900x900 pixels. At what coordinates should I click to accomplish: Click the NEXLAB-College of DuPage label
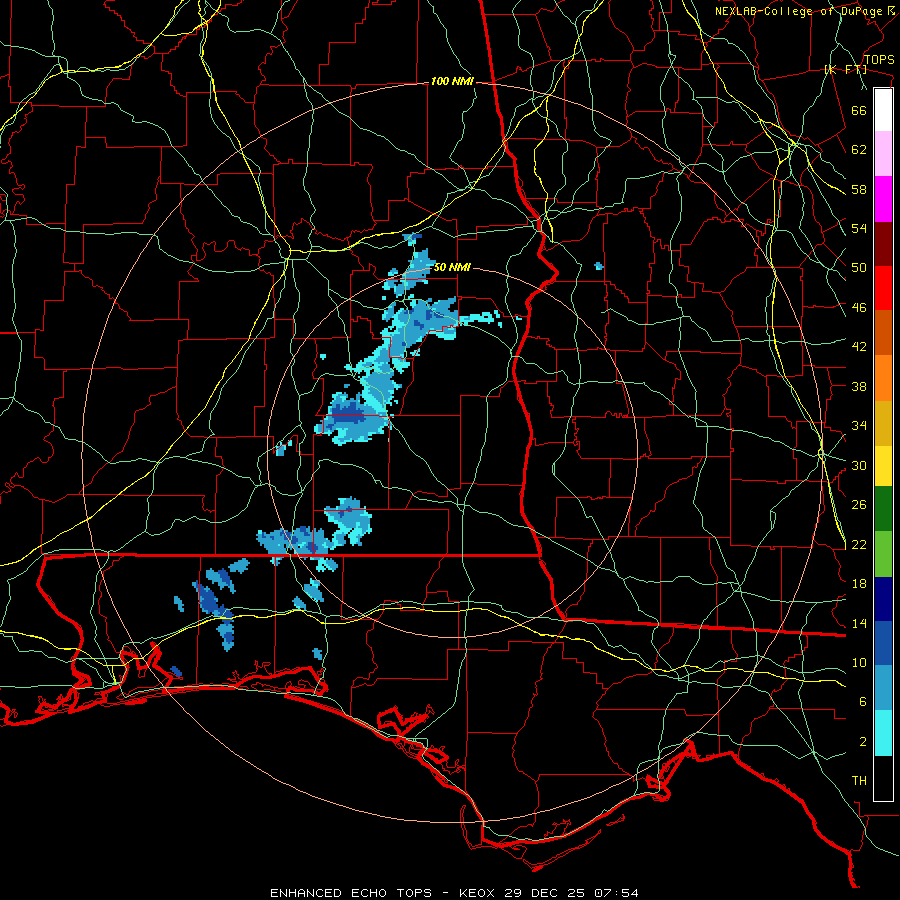pos(798,11)
